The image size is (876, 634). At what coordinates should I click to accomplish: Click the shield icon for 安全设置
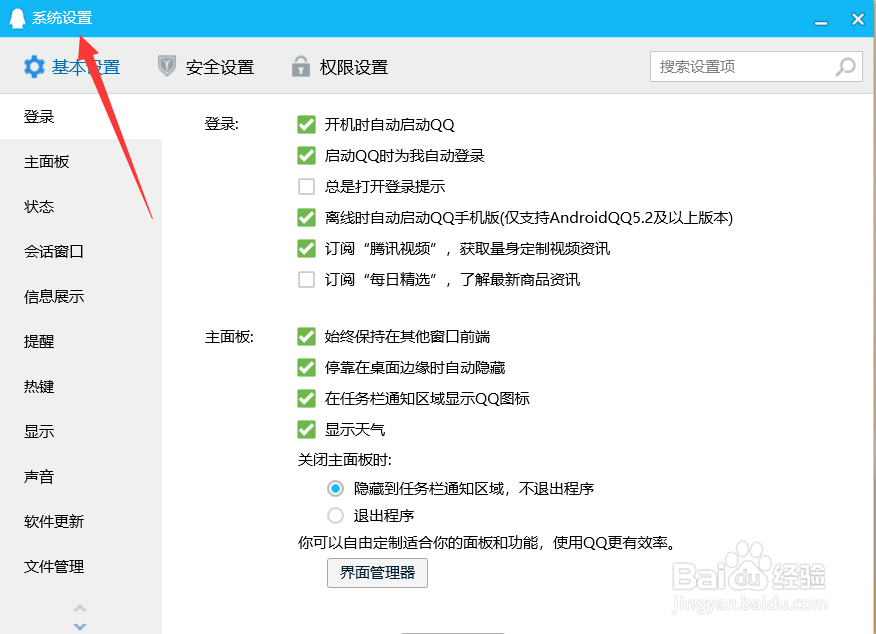coord(166,66)
